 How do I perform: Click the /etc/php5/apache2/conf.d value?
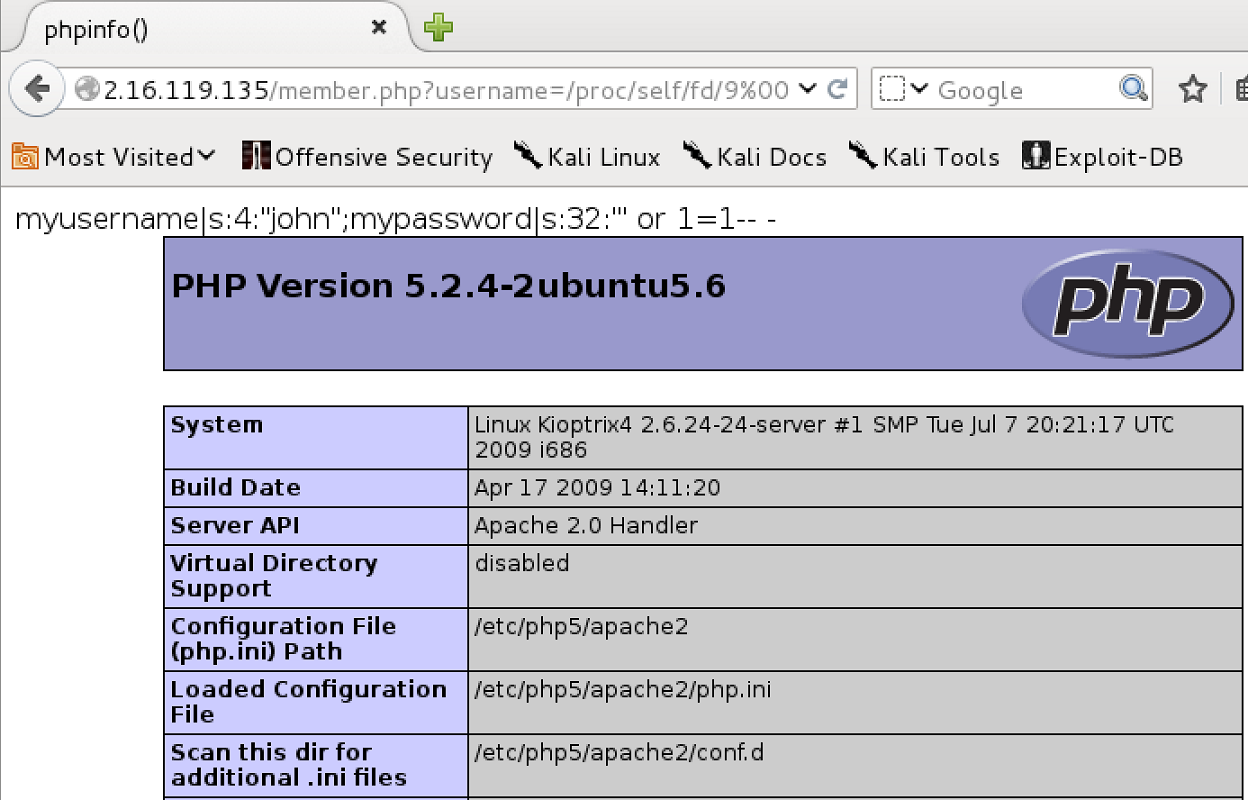tap(619, 753)
